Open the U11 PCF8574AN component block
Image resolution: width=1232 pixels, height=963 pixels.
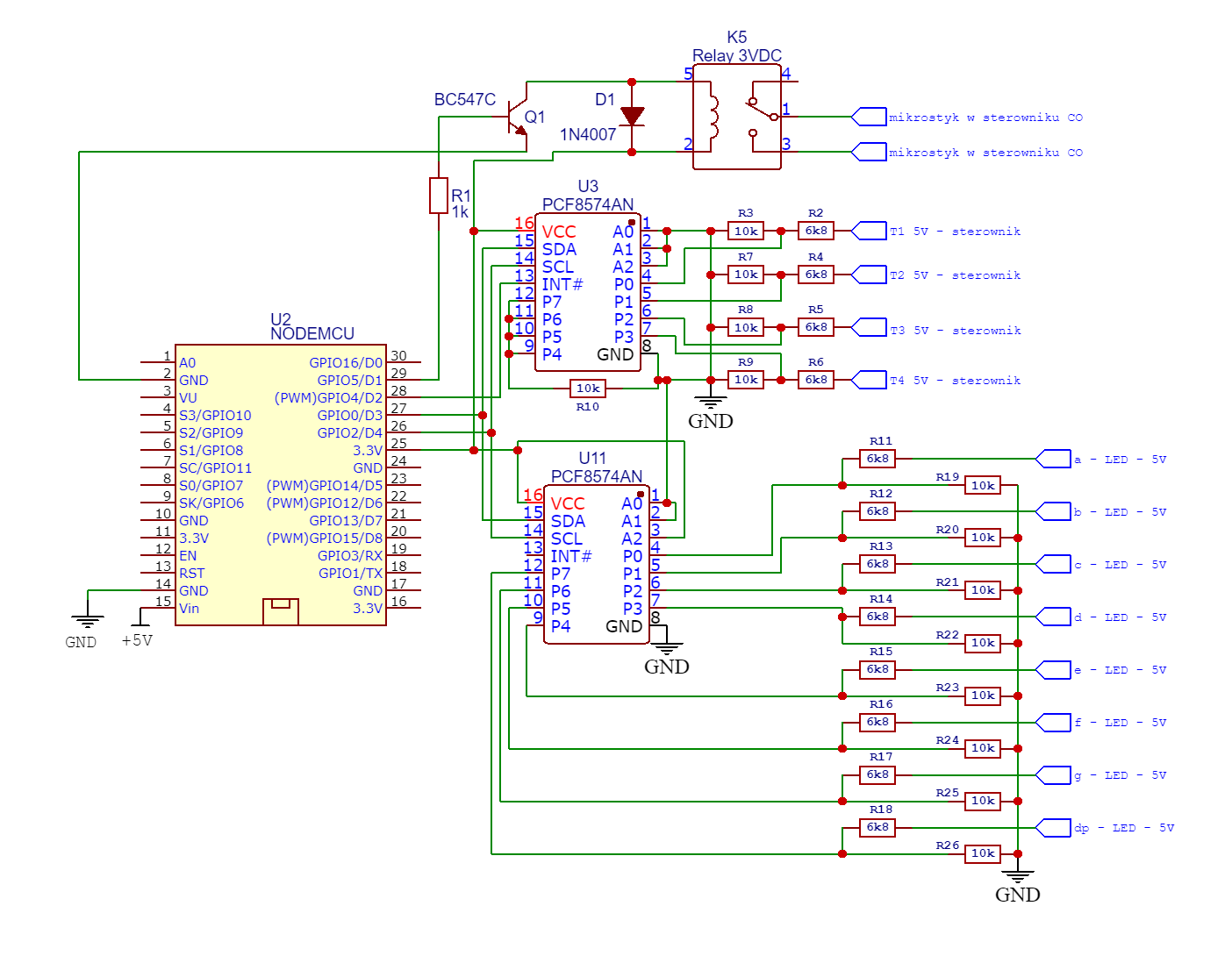(x=595, y=561)
